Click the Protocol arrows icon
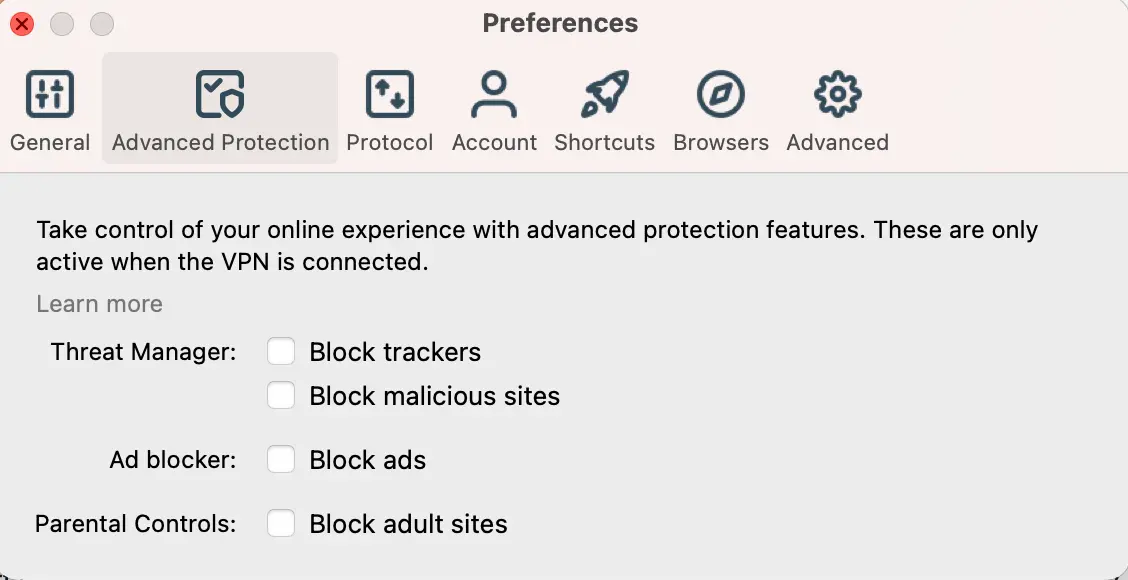This screenshot has height=580, width=1128. point(389,93)
